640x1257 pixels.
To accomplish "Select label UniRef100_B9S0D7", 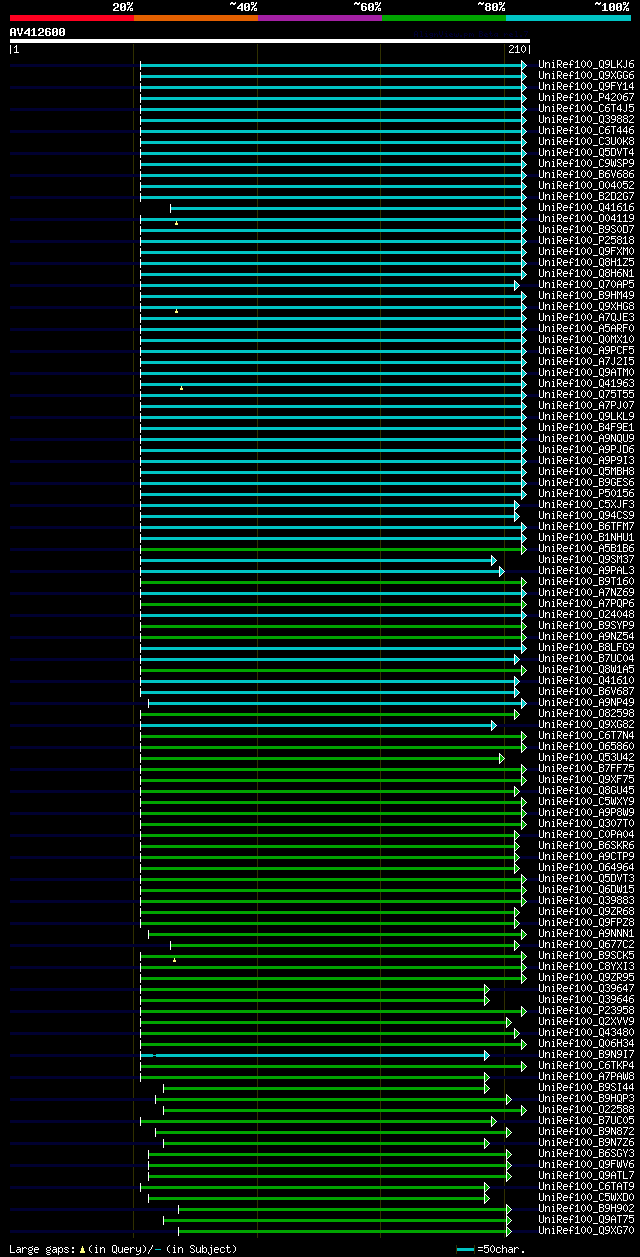I will click(586, 229).
